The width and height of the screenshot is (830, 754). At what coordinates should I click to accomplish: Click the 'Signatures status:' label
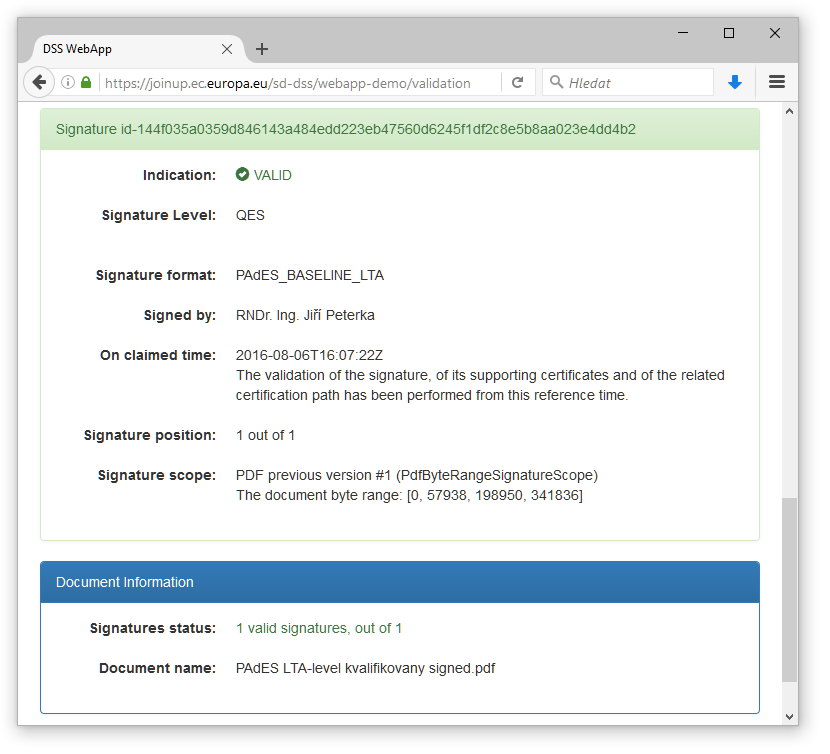click(153, 628)
